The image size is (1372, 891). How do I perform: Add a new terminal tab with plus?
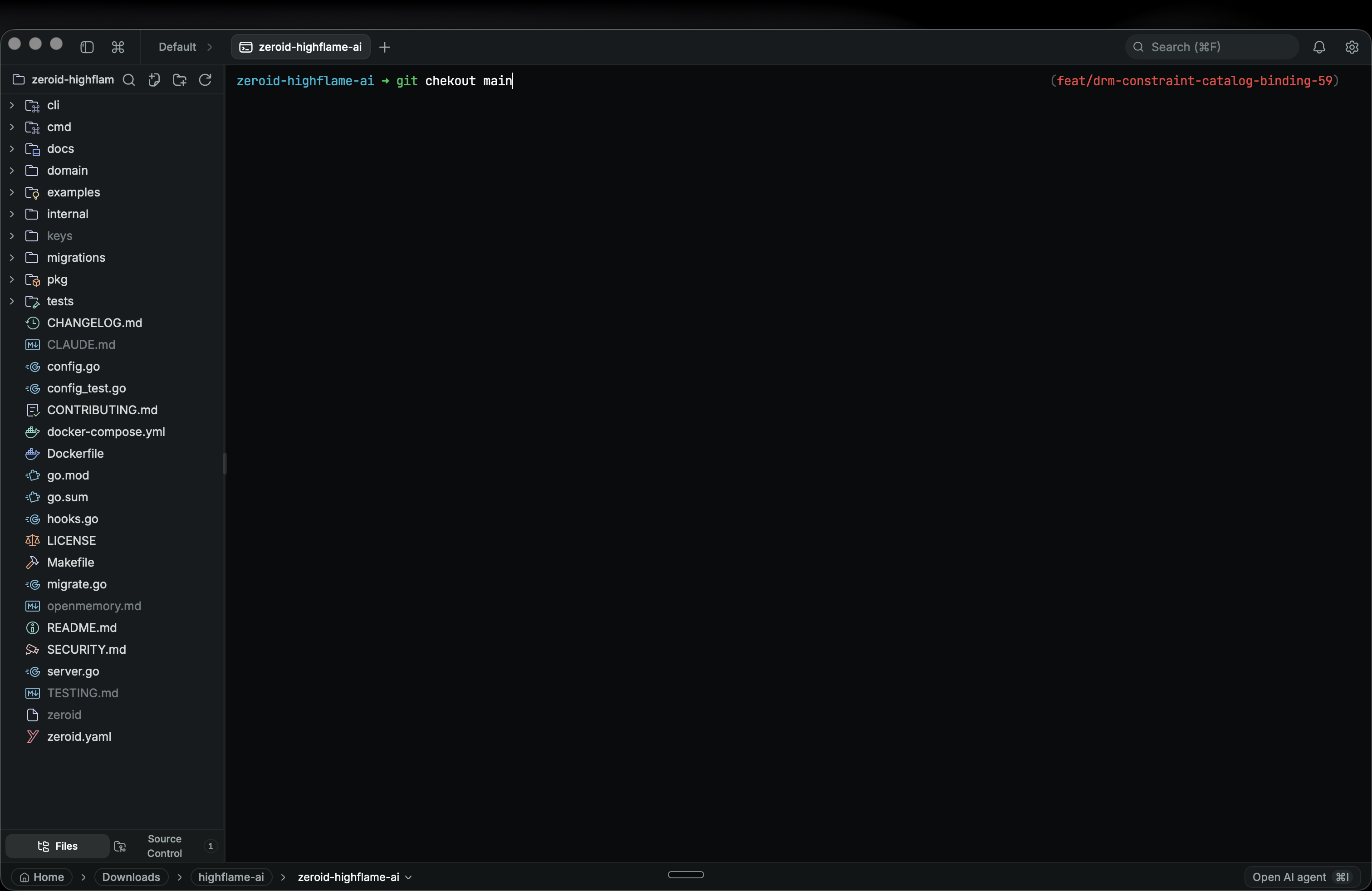[385, 47]
